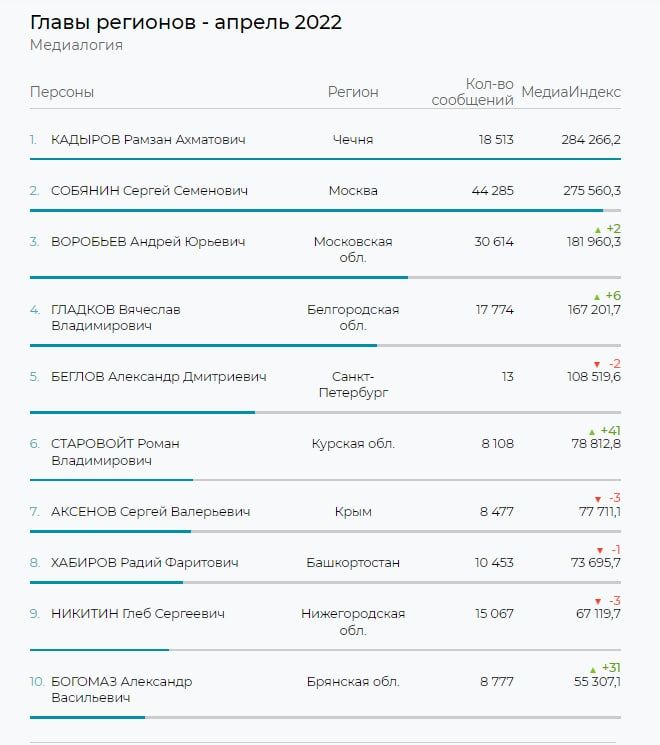Click the МедиаИндекс column header
Viewport: 660px width, 745px height.
point(571,92)
